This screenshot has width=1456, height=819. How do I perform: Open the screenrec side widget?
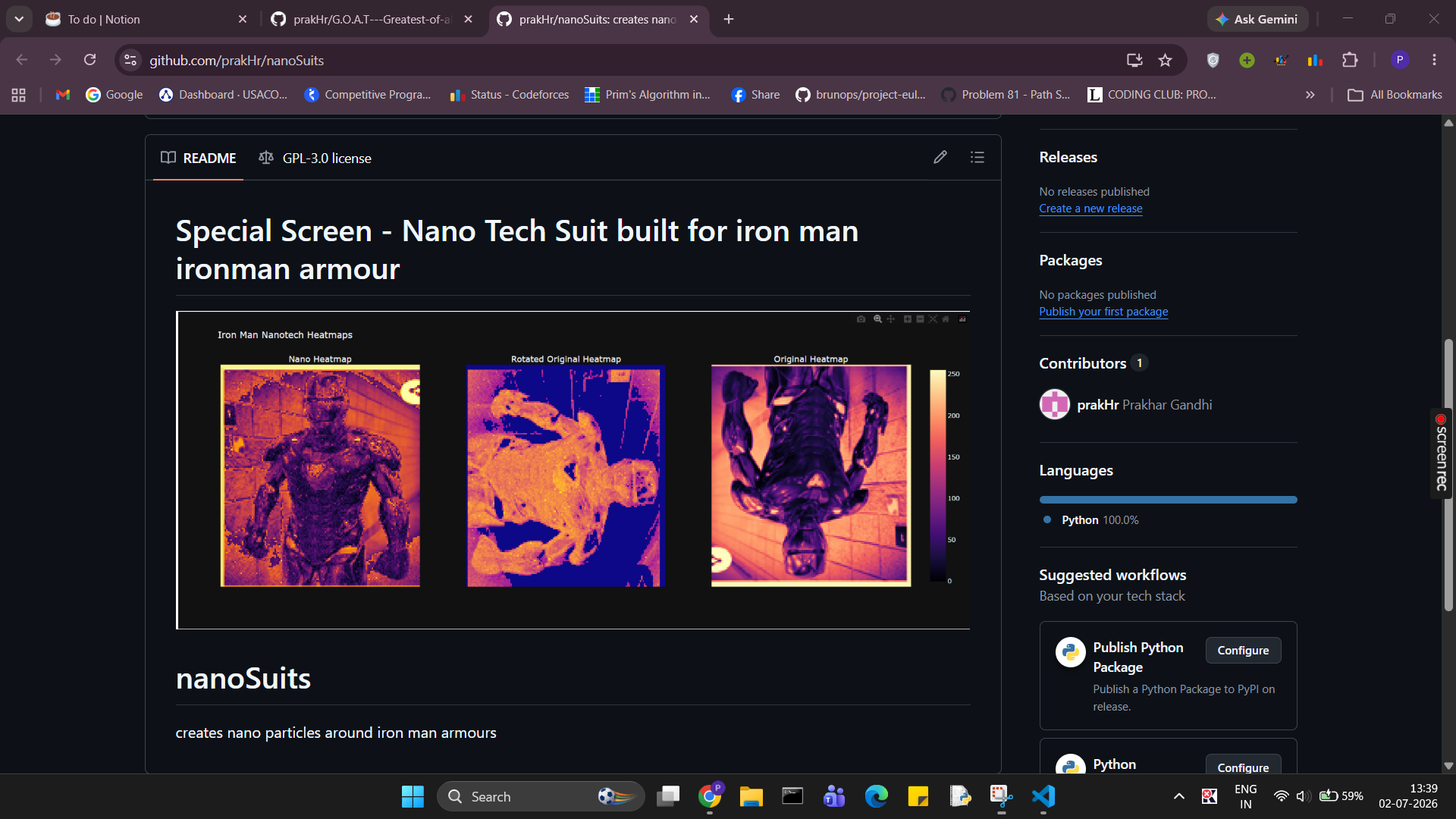[1441, 453]
